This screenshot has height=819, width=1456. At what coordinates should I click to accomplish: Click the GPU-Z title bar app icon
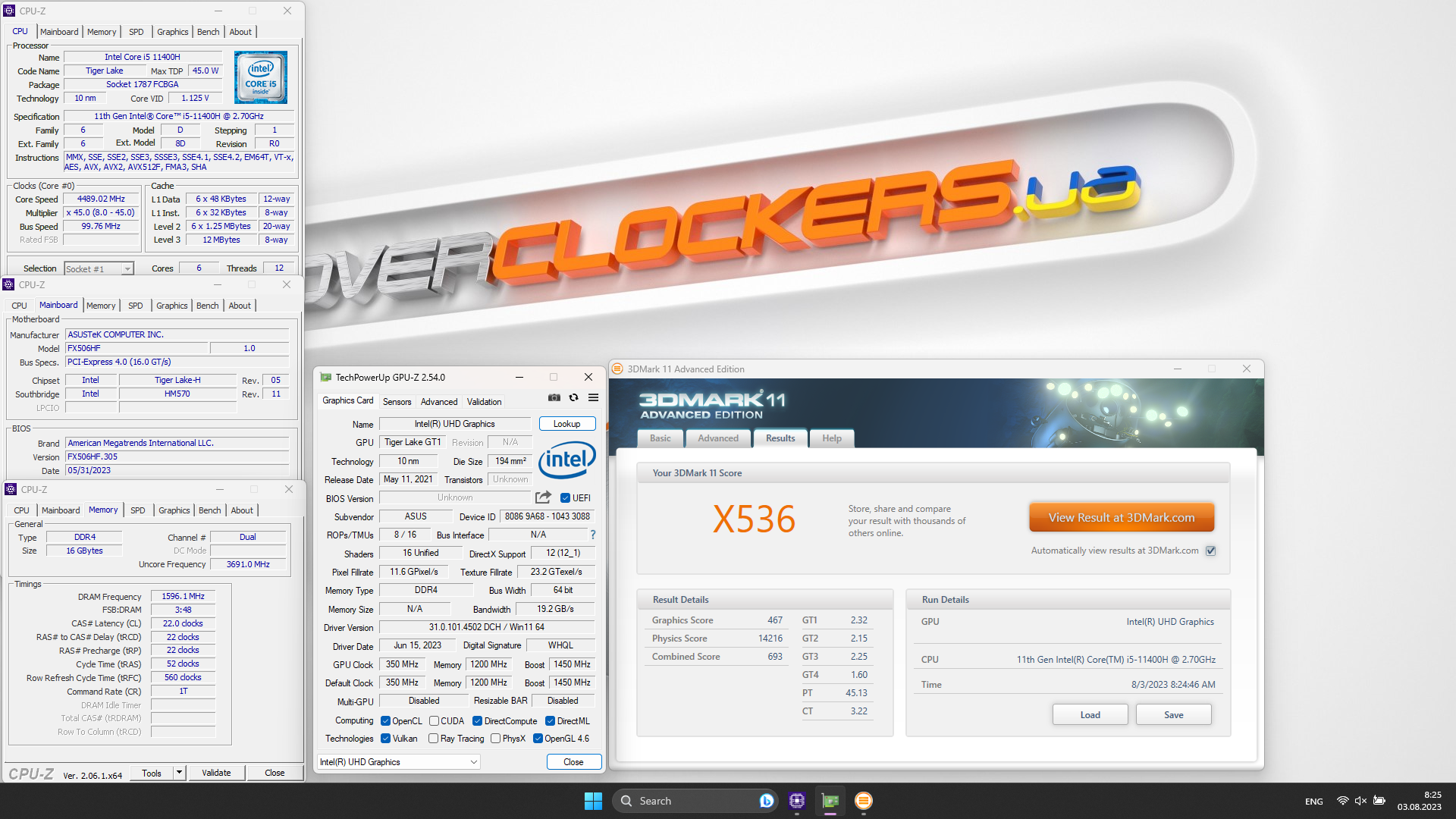point(326,377)
